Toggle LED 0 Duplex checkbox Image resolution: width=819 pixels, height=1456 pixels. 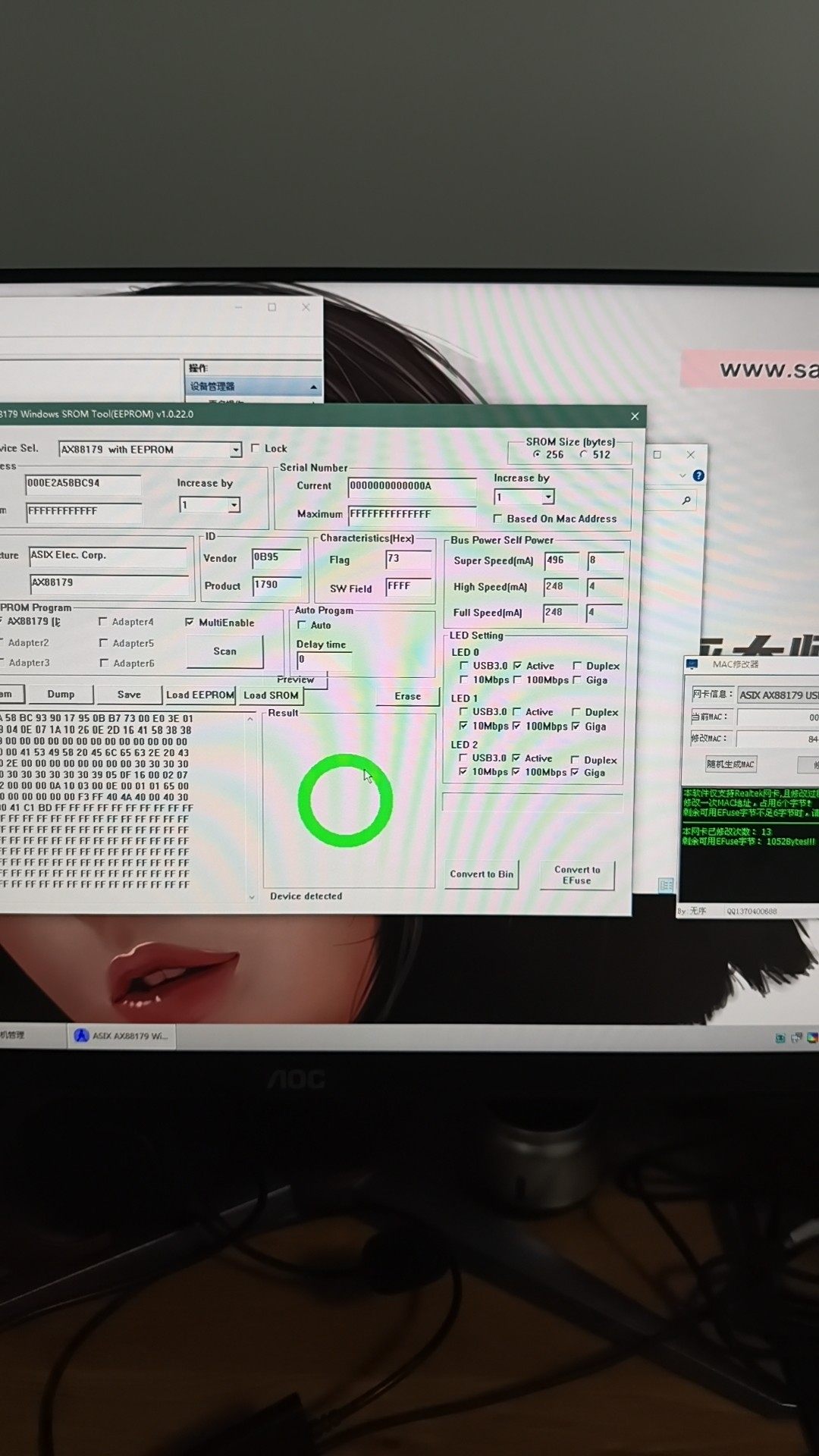coord(577,666)
